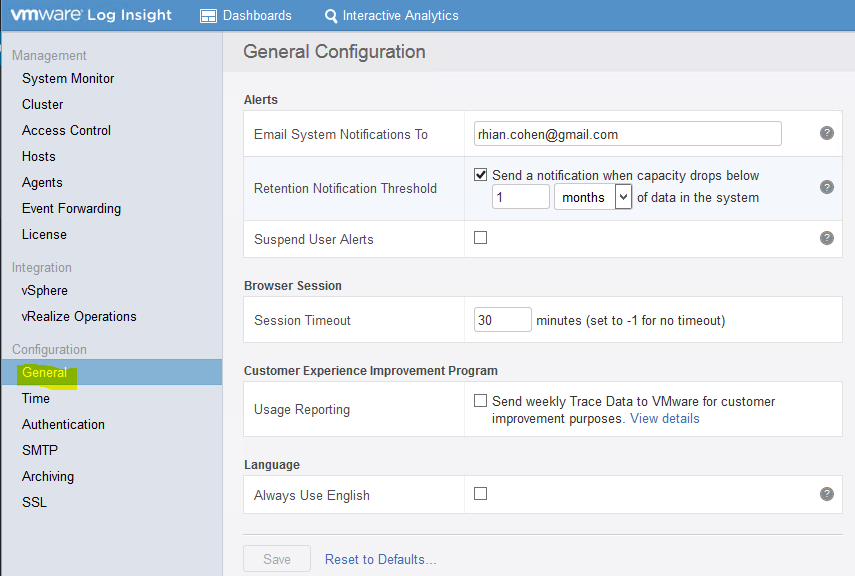Click the Always Use English label
855x576 pixels.
click(312, 495)
